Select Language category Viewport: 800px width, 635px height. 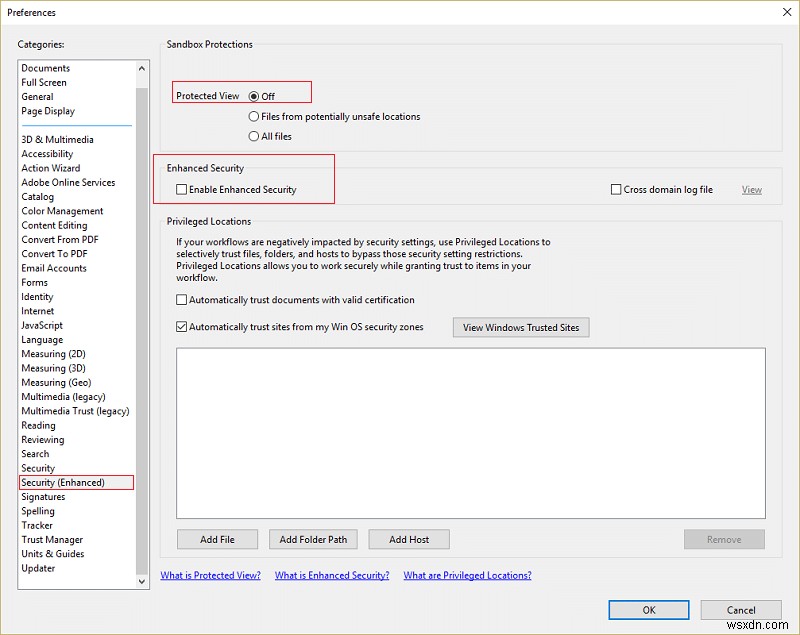pyautogui.click(x=42, y=339)
